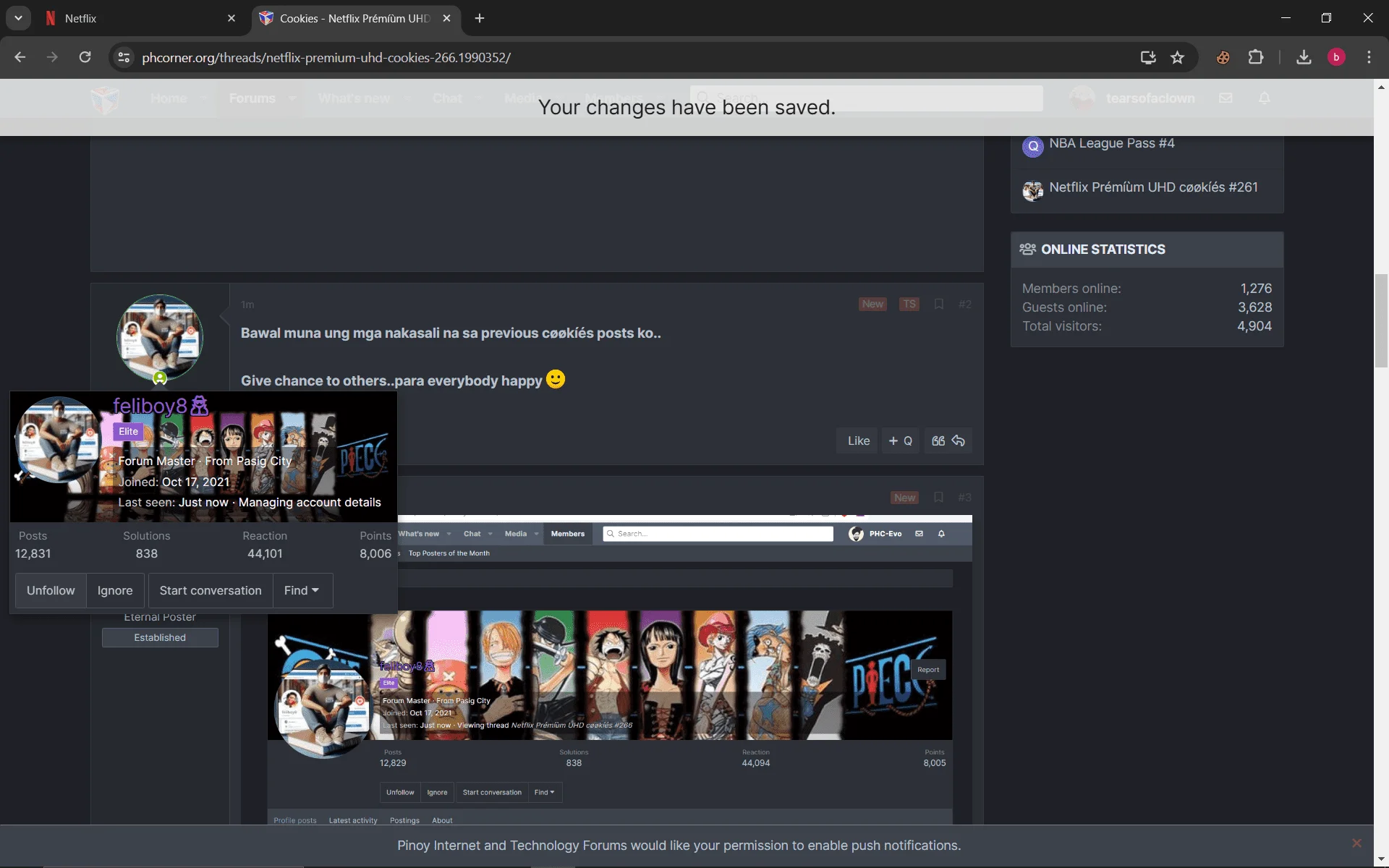Start conversation with feliboy8
Image resolution: width=1389 pixels, height=868 pixels.
click(x=211, y=591)
